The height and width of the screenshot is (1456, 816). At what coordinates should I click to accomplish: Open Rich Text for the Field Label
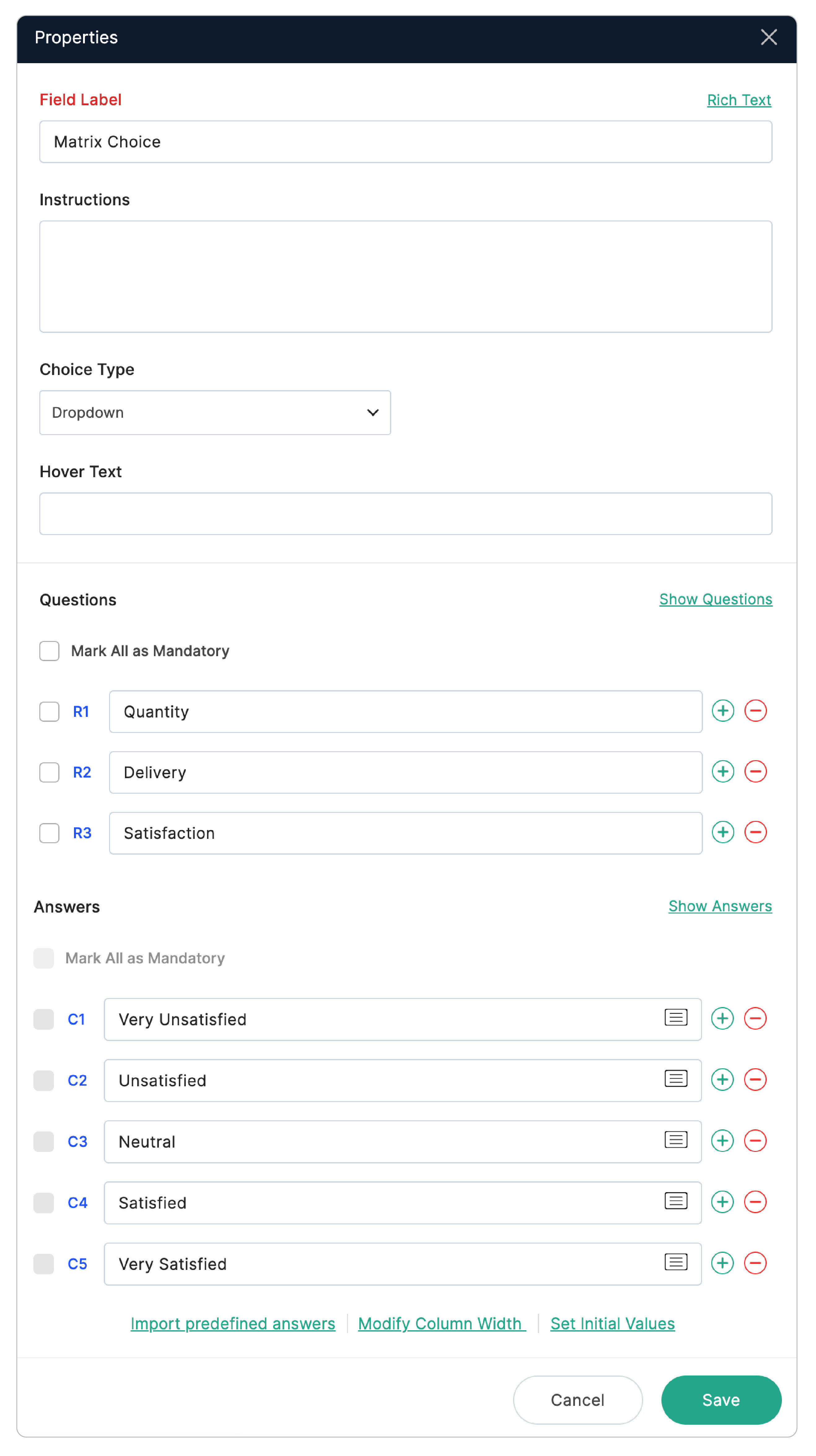pyautogui.click(x=739, y=99)
